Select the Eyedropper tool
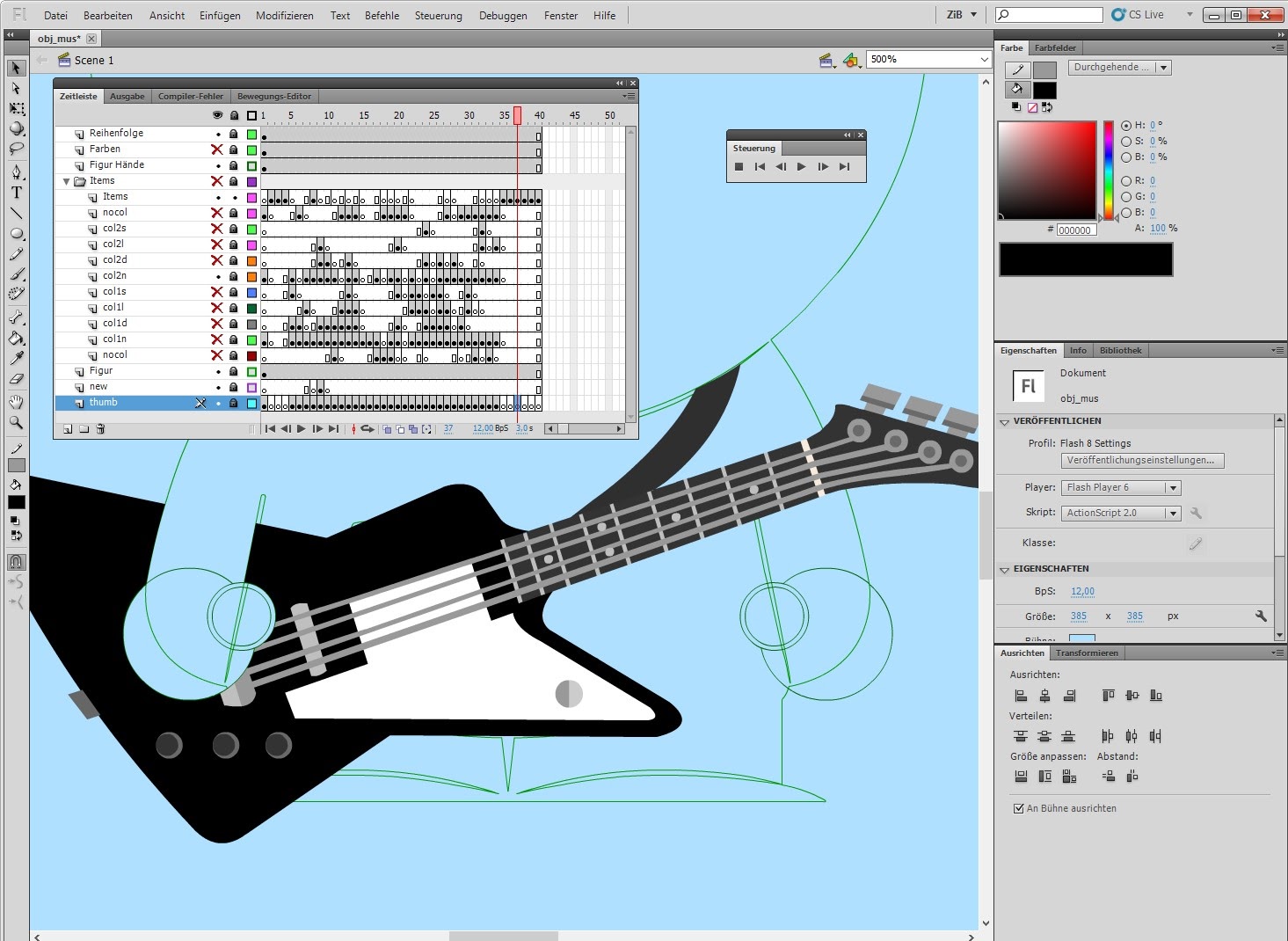 (x=16, y=359)
